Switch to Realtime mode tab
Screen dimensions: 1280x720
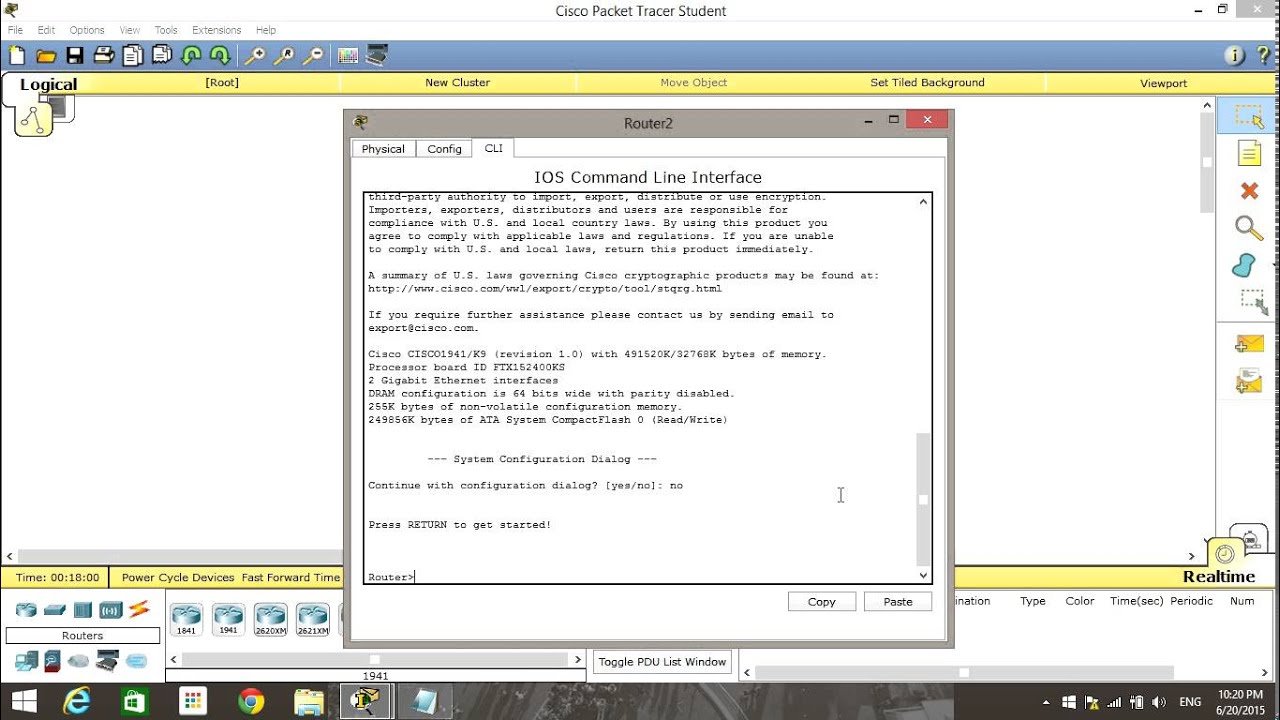[x=1219, y=577]
